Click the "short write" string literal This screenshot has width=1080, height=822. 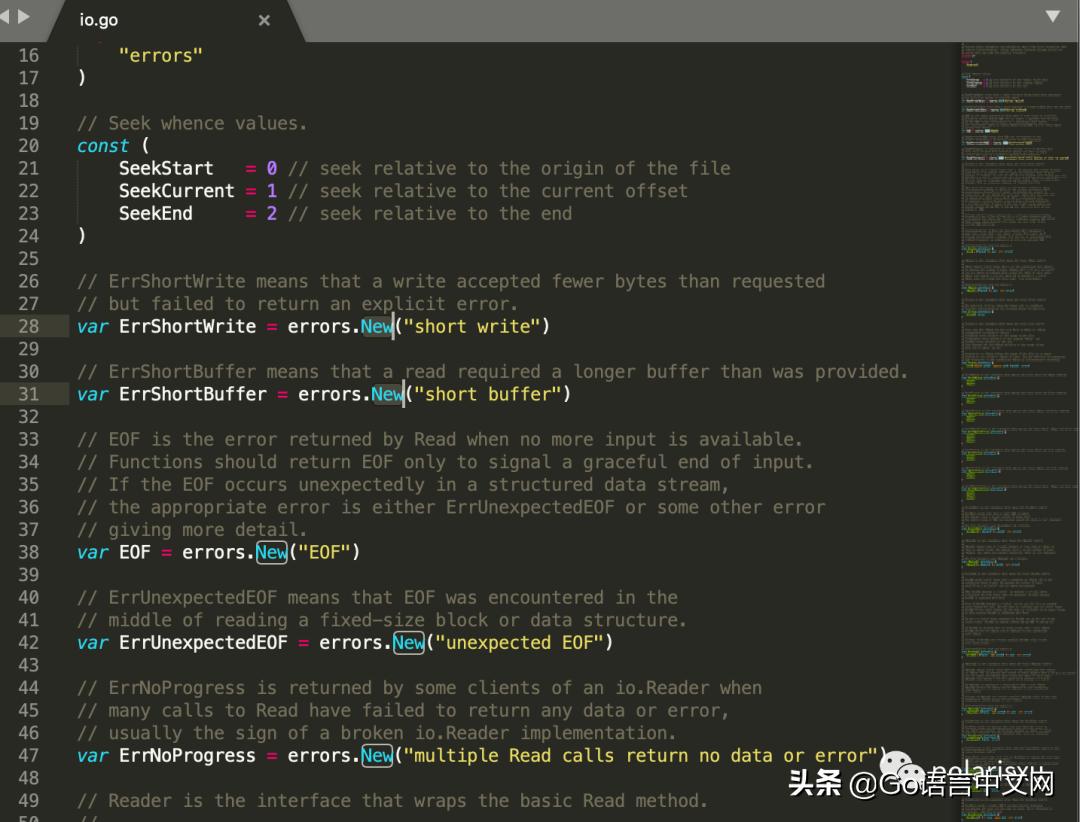(x=472, y=327)
